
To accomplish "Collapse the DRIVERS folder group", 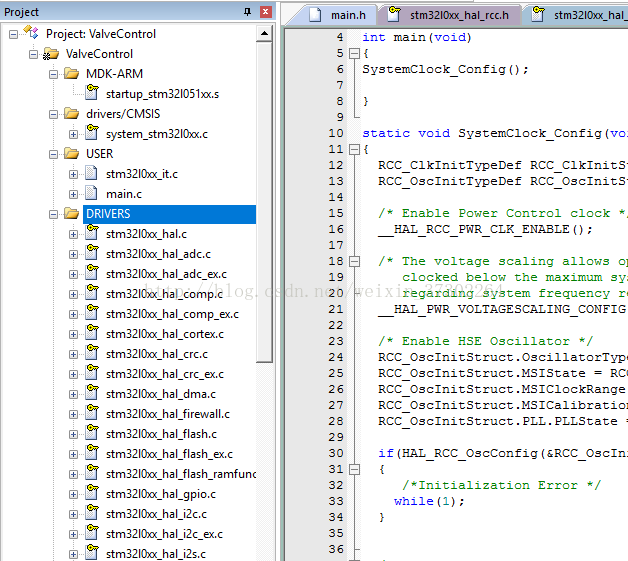I will tap(53, 214).
